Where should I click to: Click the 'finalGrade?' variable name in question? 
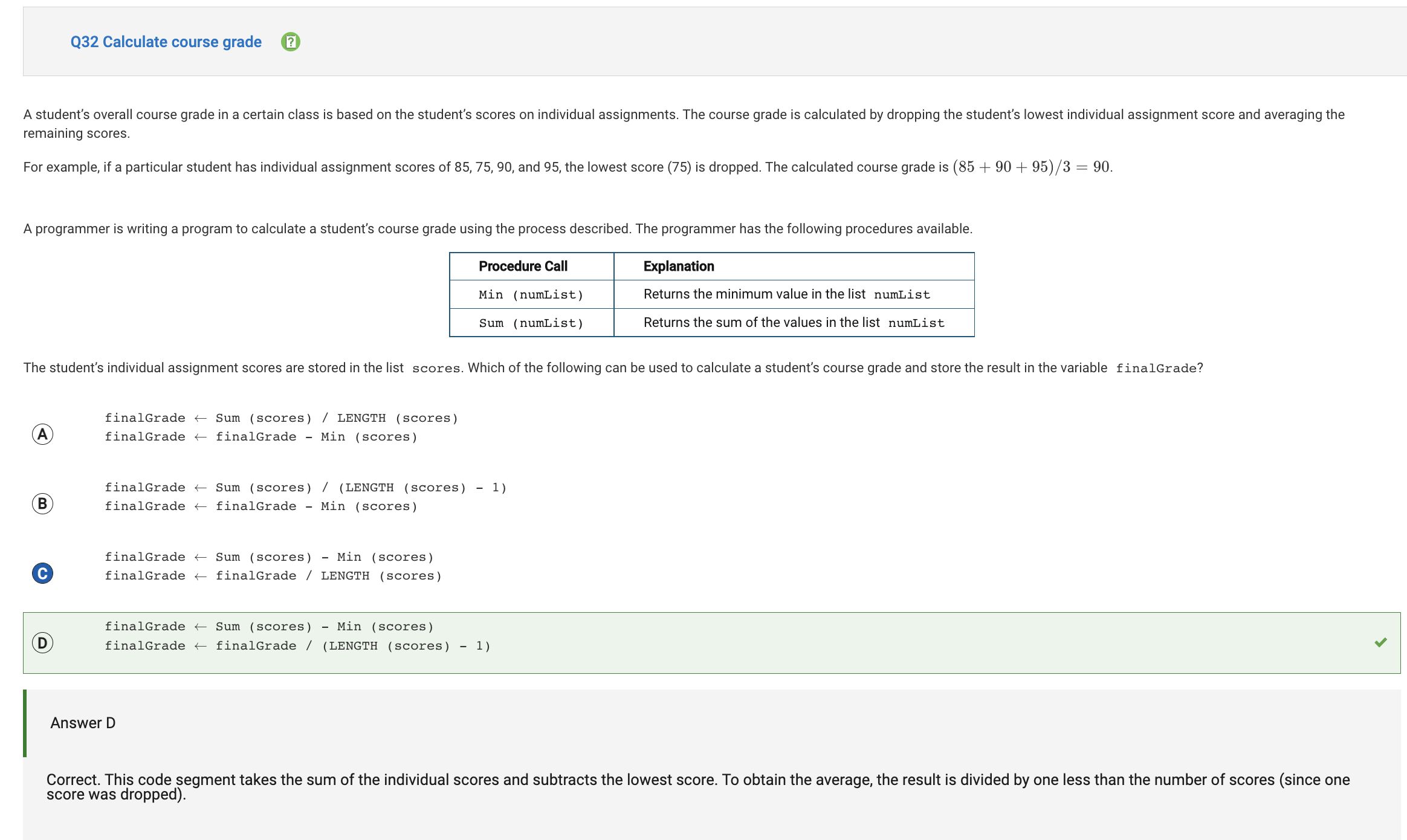coord(1159,368)
